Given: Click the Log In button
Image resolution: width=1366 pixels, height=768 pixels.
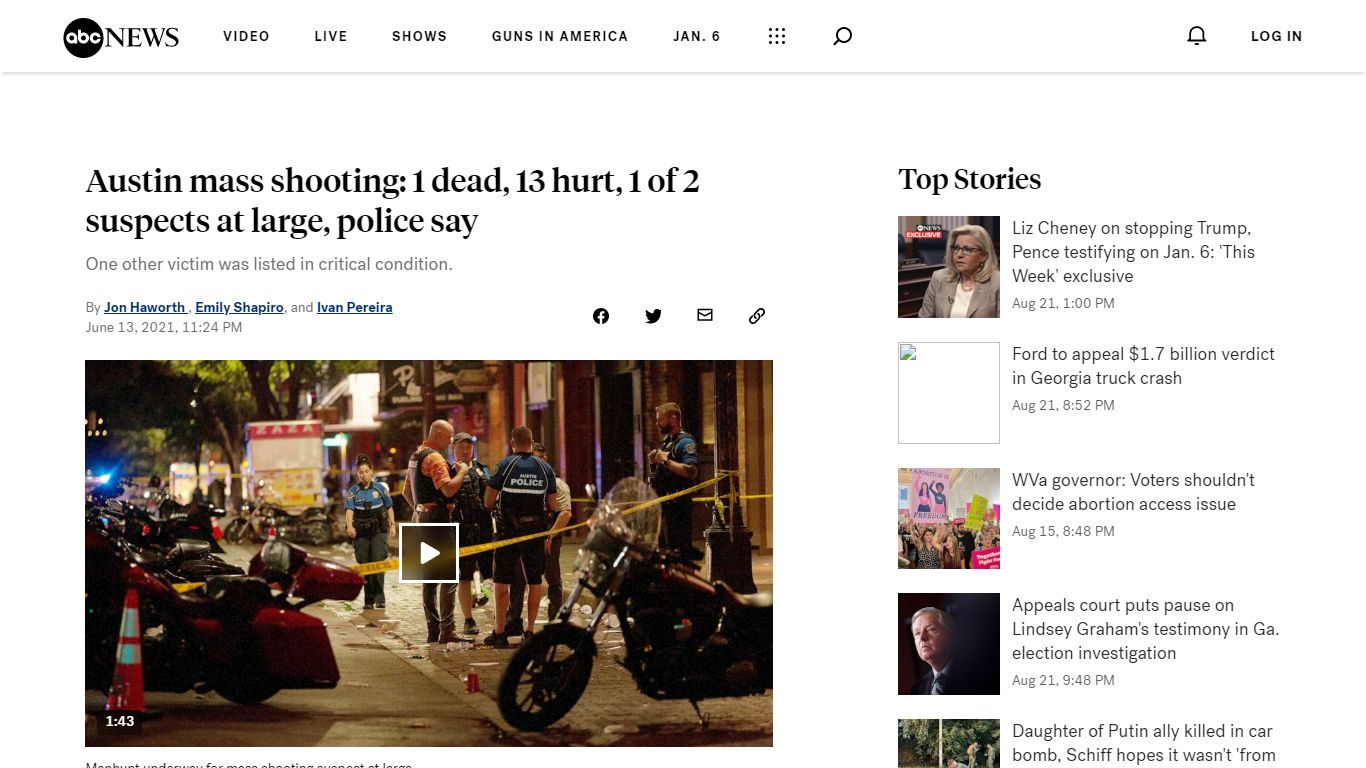Looking at the screenshot, I should (1276, 36).
